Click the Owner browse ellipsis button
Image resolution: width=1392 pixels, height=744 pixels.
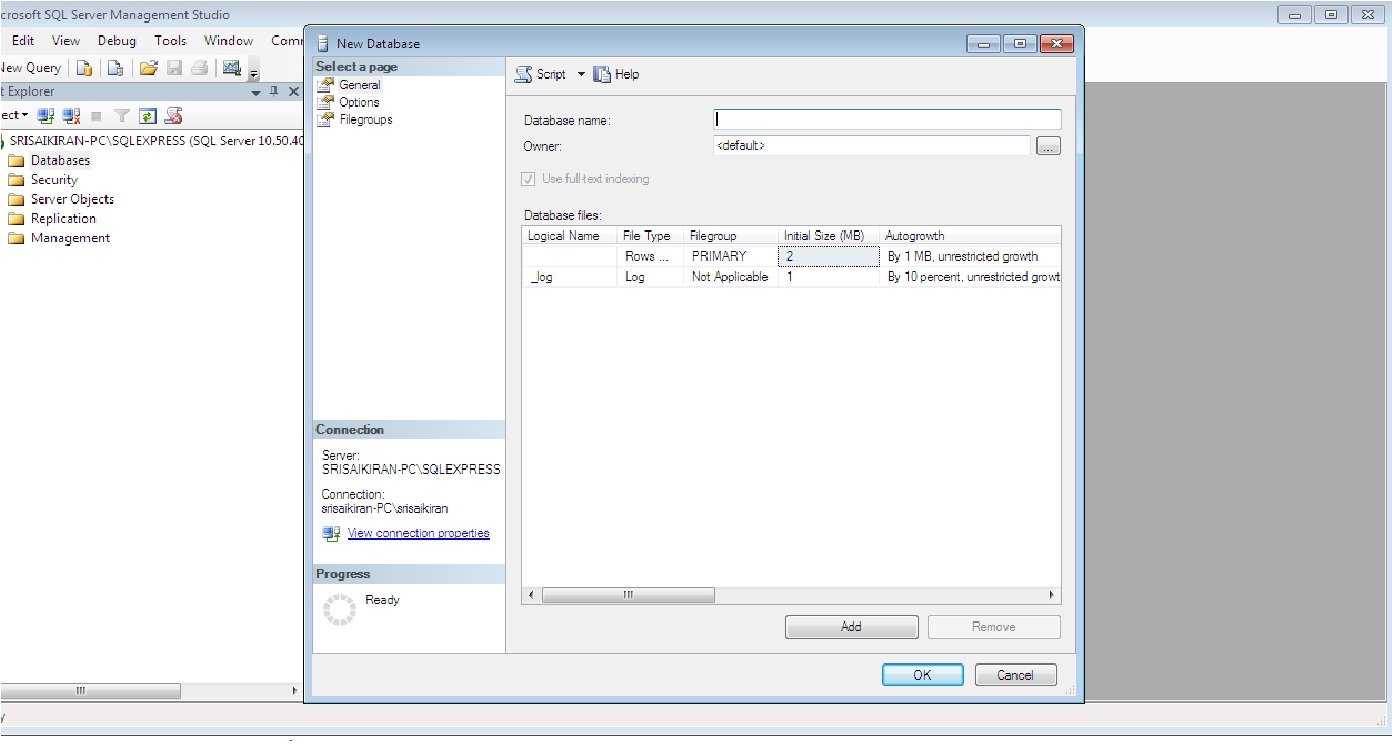point(1048,146)
